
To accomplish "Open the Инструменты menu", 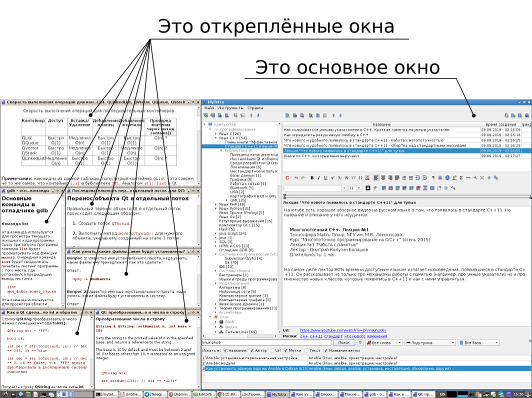I will point(230,108).
